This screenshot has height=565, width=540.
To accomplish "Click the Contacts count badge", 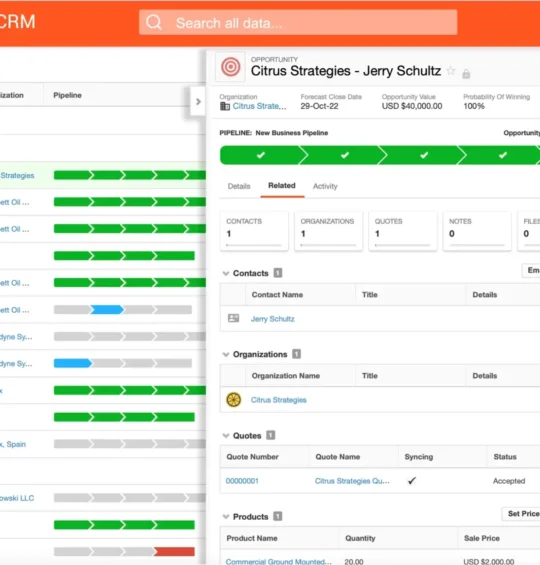I will 278,273.
